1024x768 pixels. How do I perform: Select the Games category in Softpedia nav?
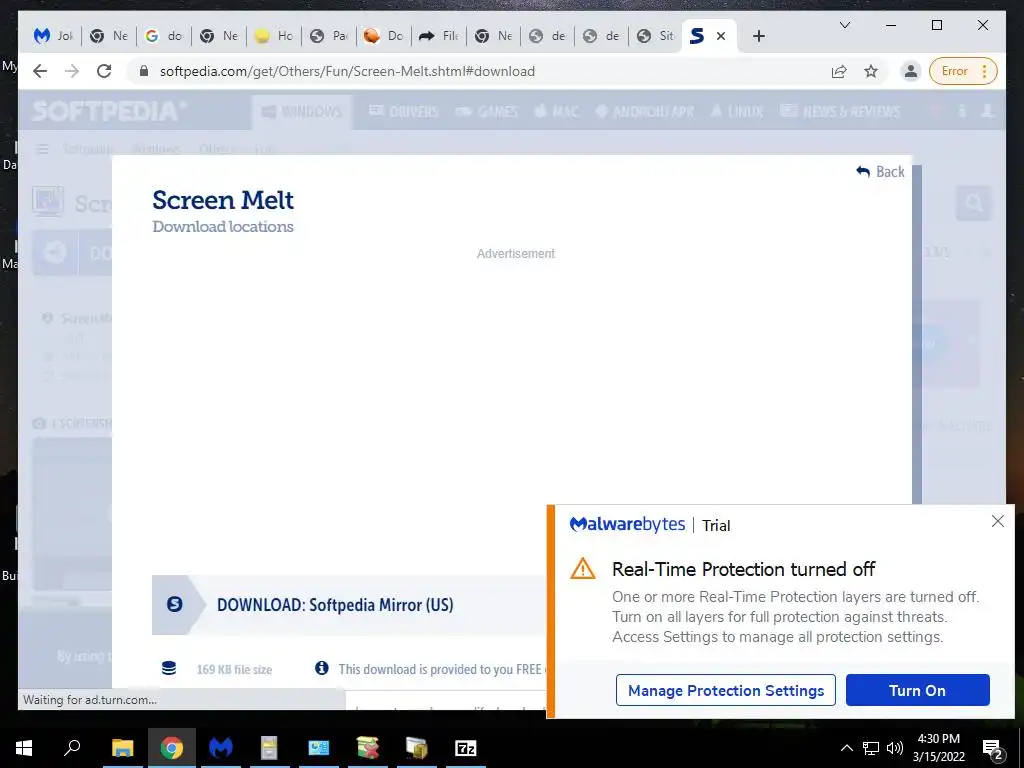[487, 112]
